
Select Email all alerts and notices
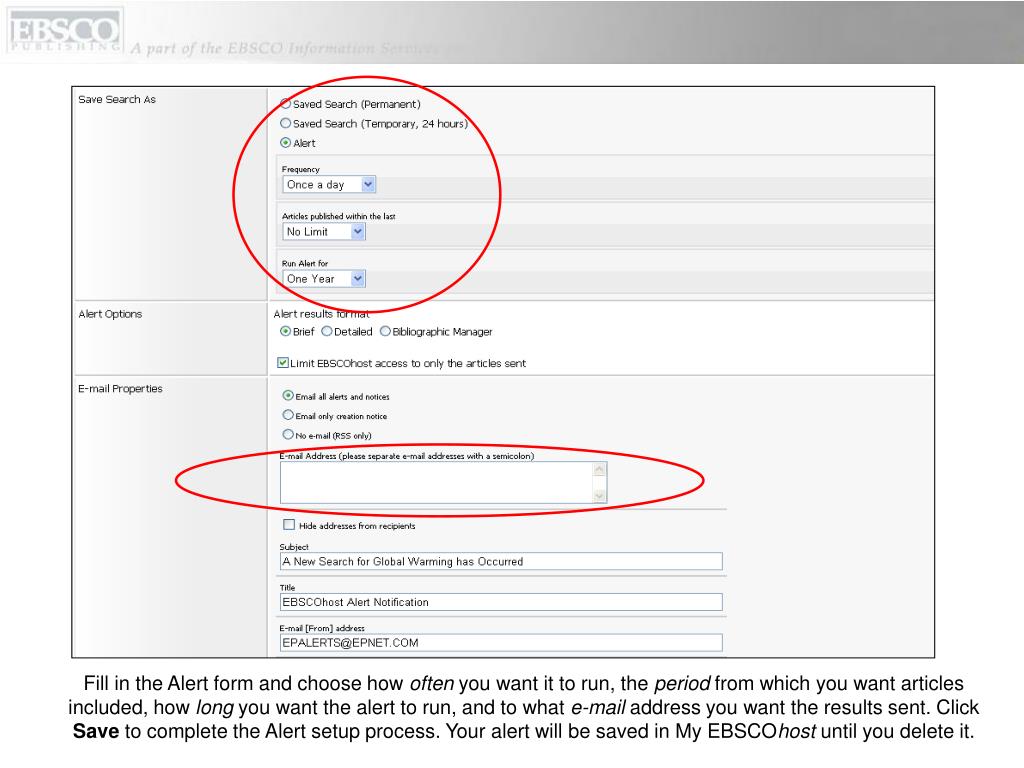point(288,396)
